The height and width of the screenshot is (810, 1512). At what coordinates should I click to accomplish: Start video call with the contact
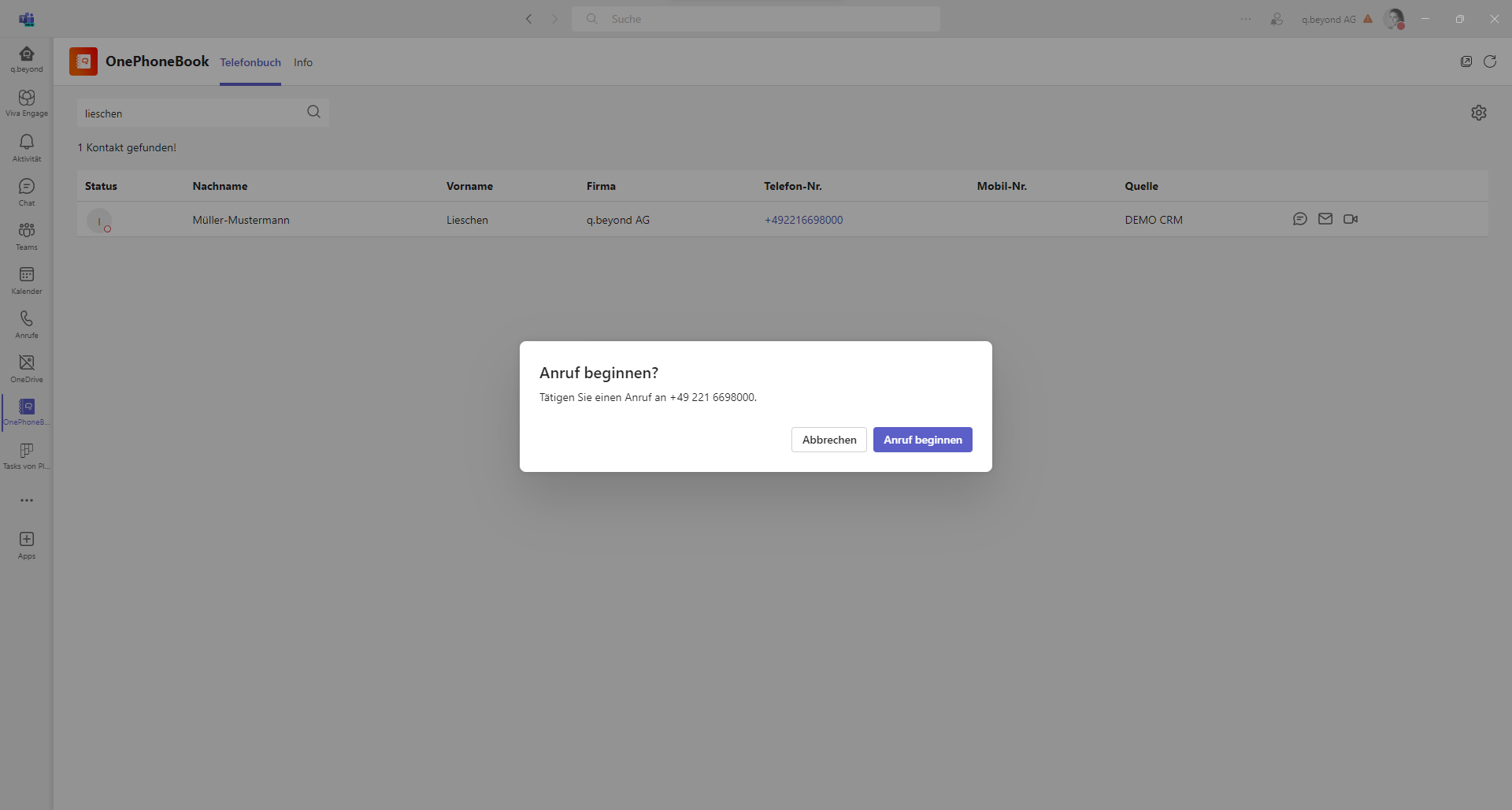pyautogui.click(x=1351, y=219)
